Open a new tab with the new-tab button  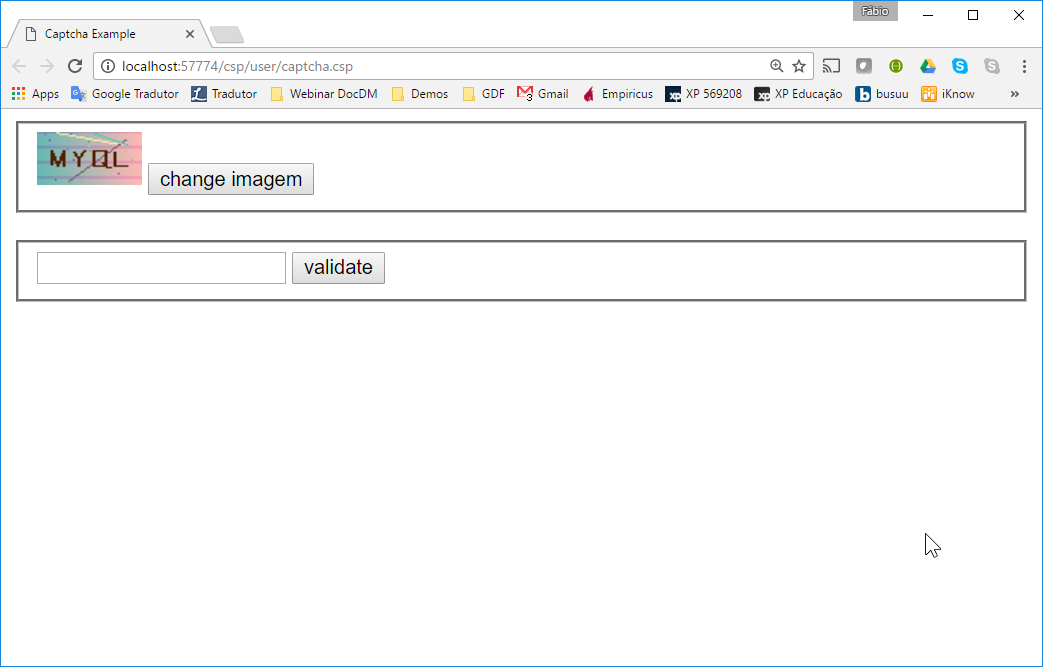(x=227, y=36)
